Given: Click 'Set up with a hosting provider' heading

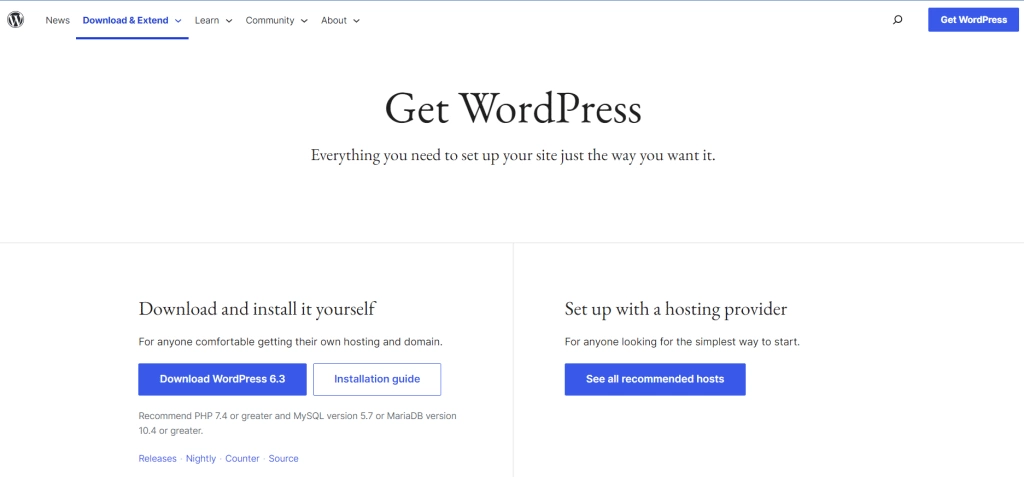Looking at the screenshot, I should point(676,308).
